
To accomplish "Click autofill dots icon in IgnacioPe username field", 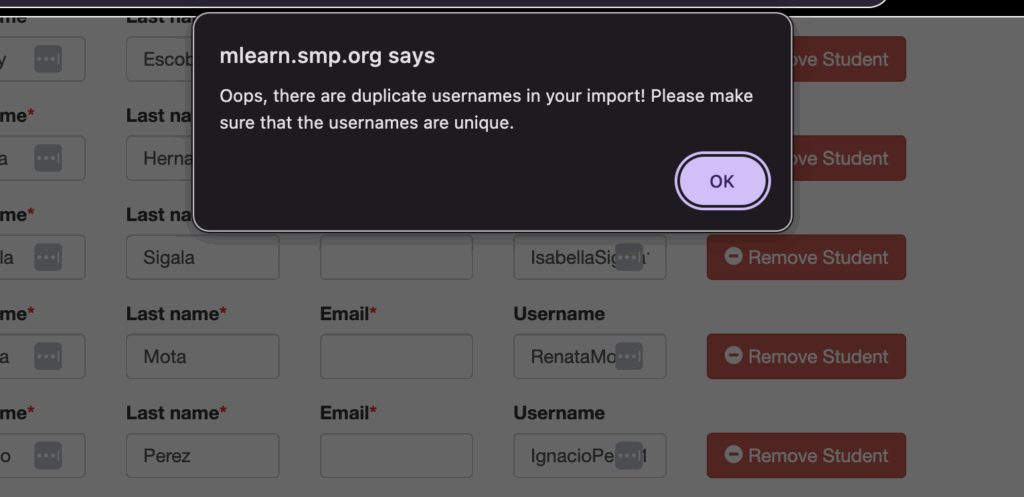I will click(628, 455).
